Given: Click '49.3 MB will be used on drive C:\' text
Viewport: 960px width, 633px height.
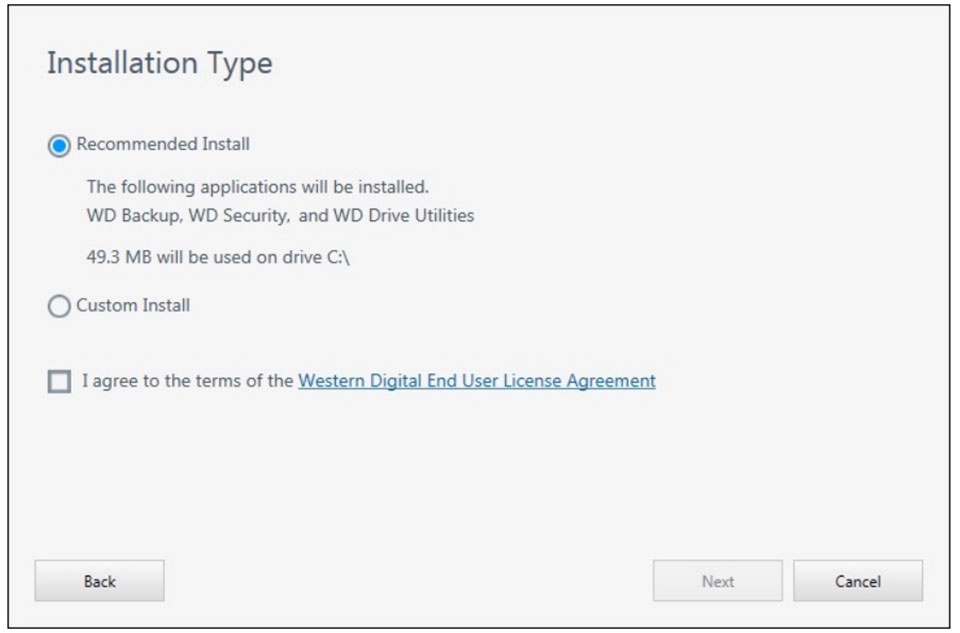Looking at the screenshot, I should tap(218, 257).
